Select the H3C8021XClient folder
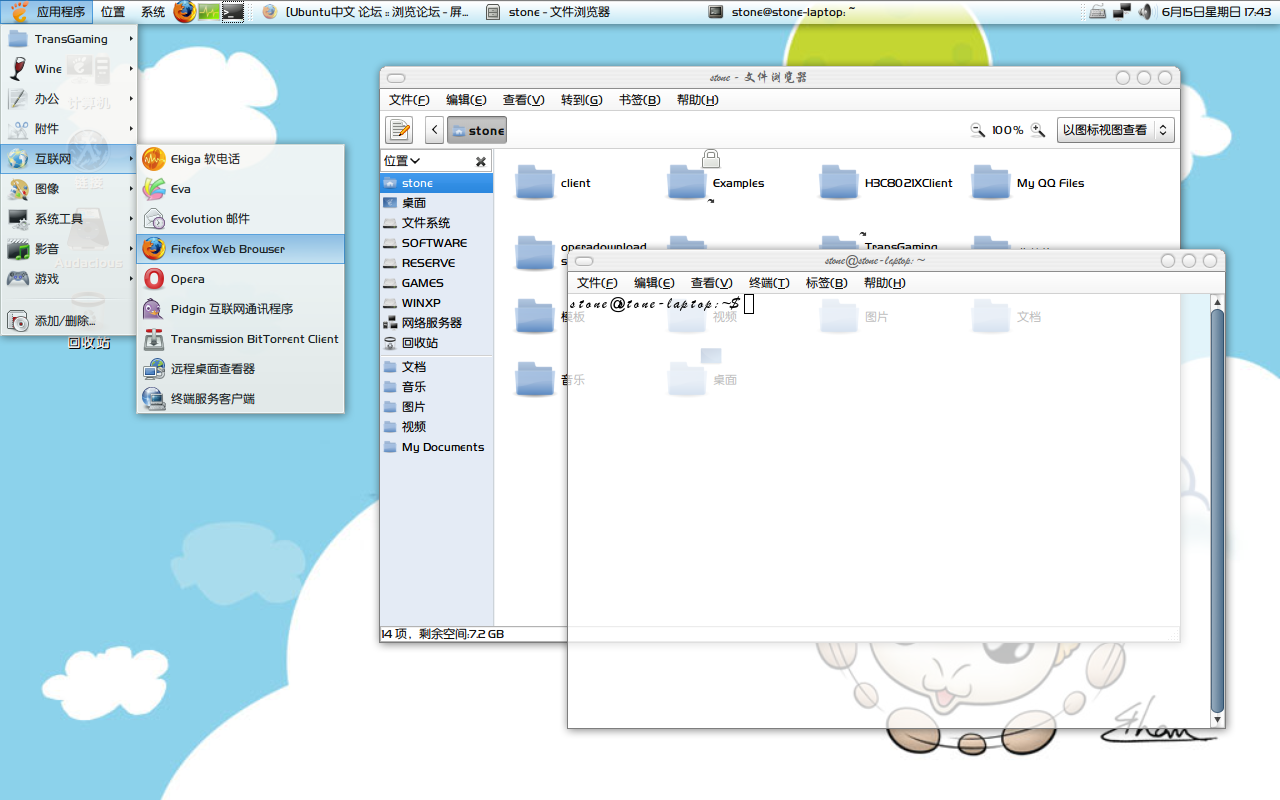The width and height of the screenshot is (1280, 800). 839,182
